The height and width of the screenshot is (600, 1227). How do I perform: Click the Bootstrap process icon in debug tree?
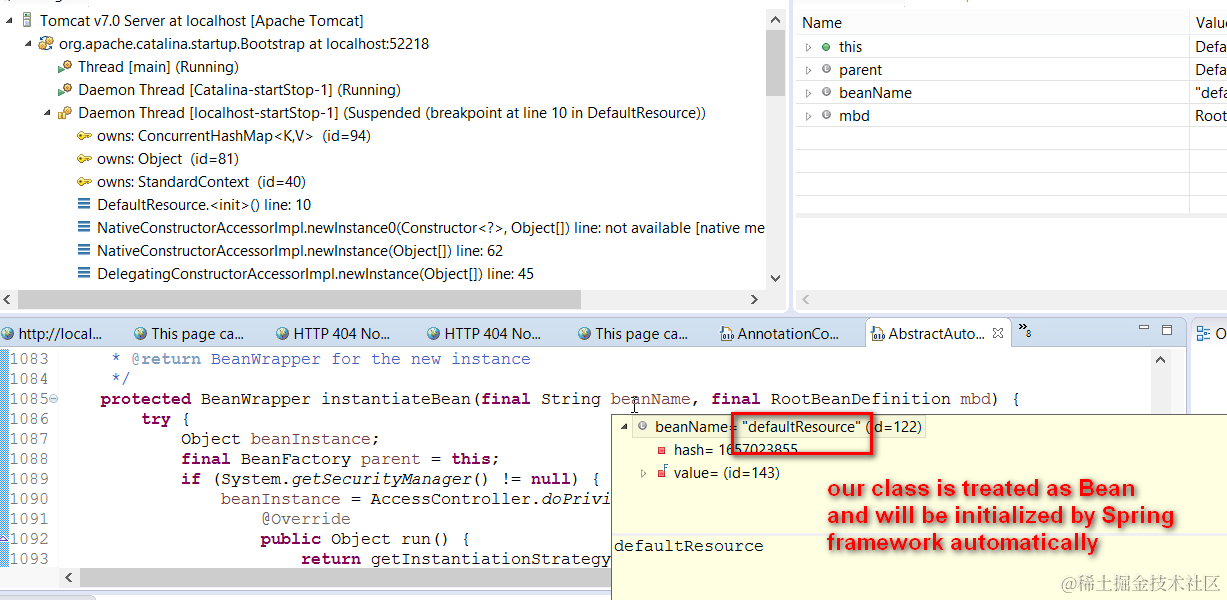pyautogui.click(x=46, y=43)
